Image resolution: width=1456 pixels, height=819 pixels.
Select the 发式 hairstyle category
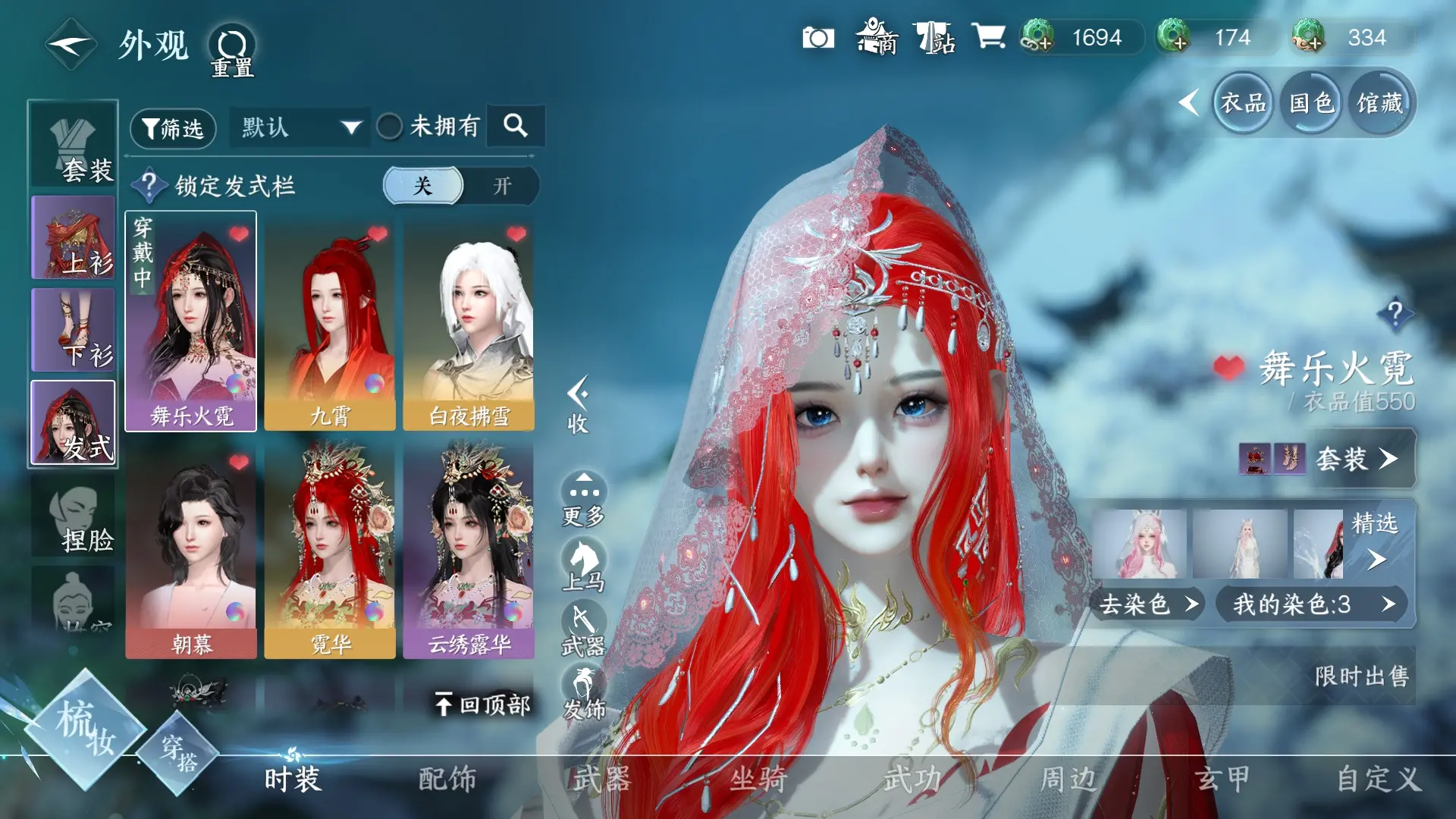[x=73, y=422]
